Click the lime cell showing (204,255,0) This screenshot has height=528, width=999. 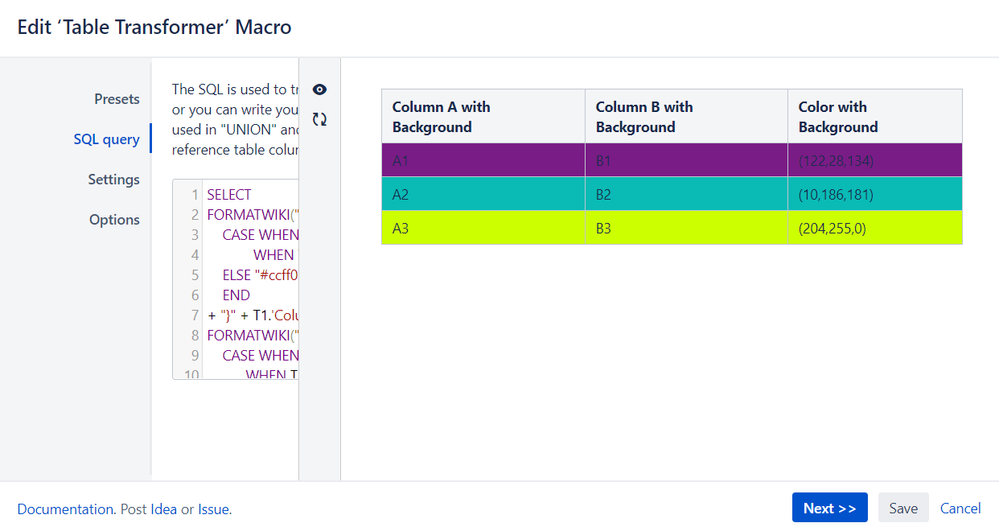(x=832, y=228)
